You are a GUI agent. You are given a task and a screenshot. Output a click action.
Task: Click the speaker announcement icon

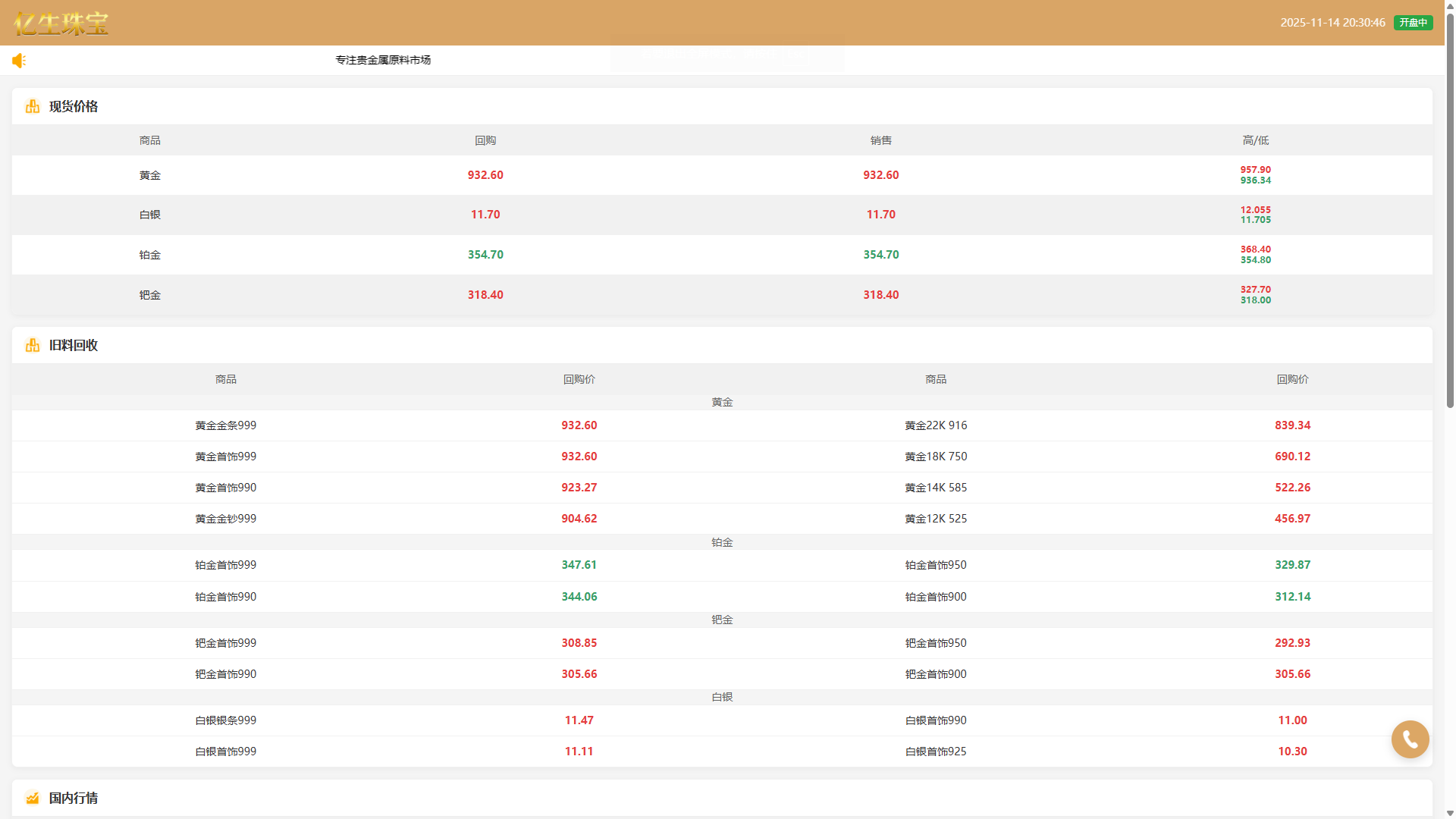coord(19,61)
